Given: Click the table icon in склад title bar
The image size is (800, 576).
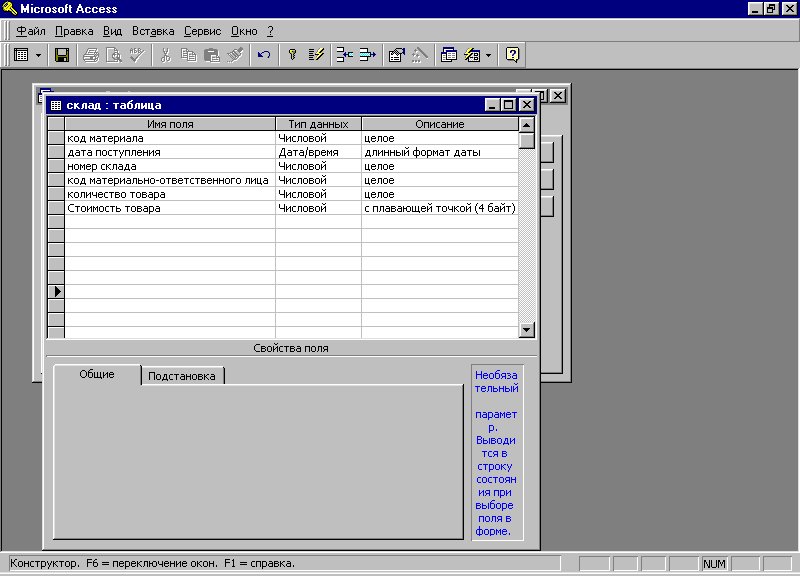Looking at the screenshot, I should pos(56,106).
